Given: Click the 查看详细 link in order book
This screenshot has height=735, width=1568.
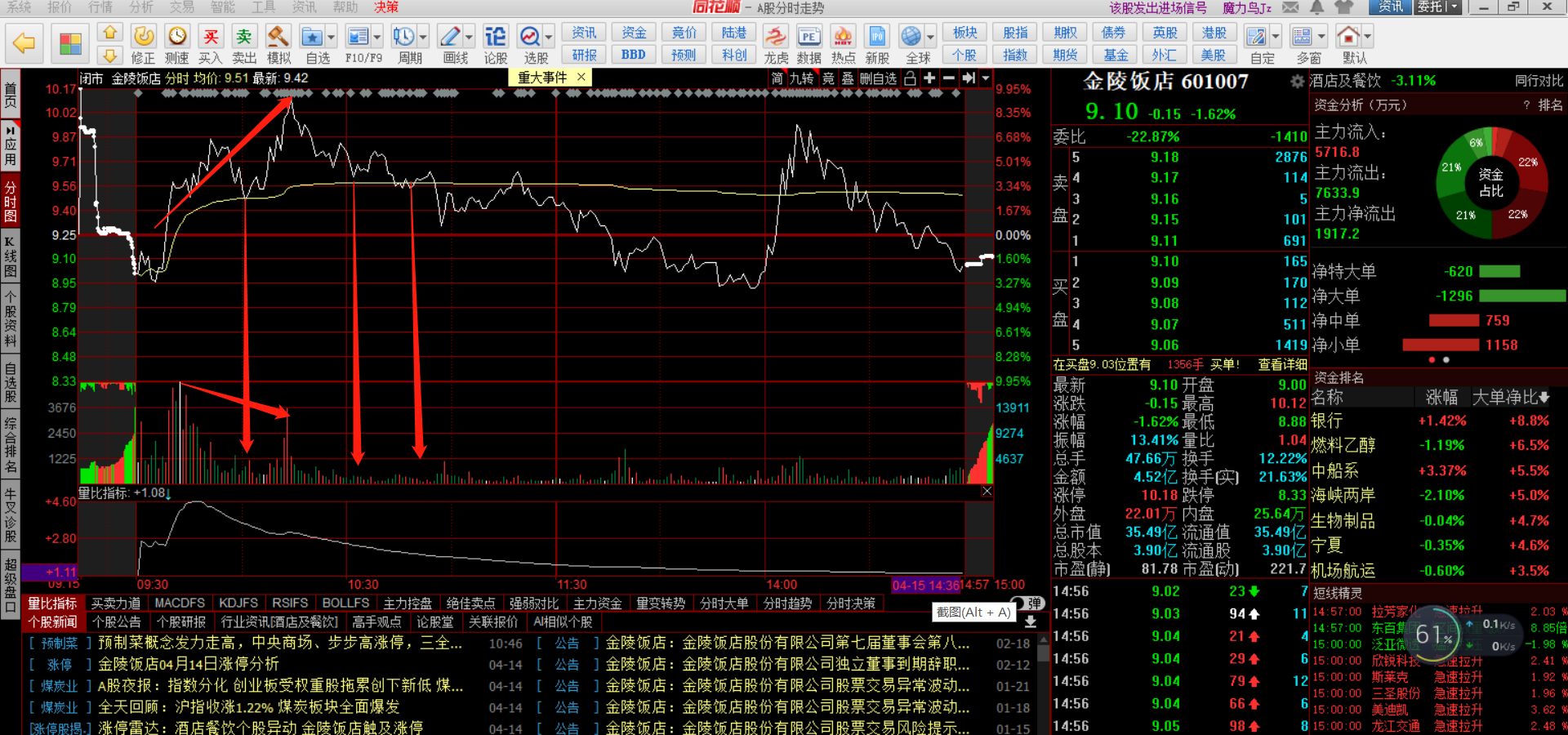Looking at the screenshot, I should click(x=1282, y=364).
